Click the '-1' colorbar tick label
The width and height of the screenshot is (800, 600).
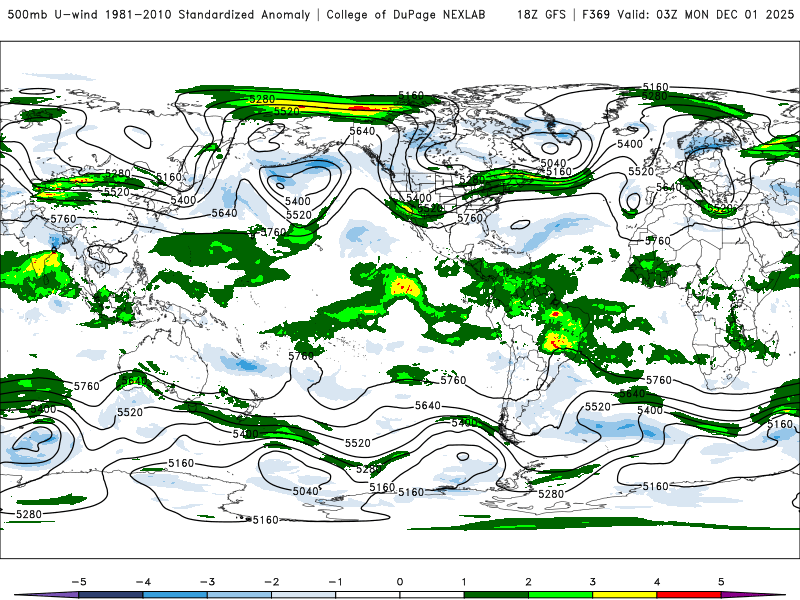[x=335, y=582]
